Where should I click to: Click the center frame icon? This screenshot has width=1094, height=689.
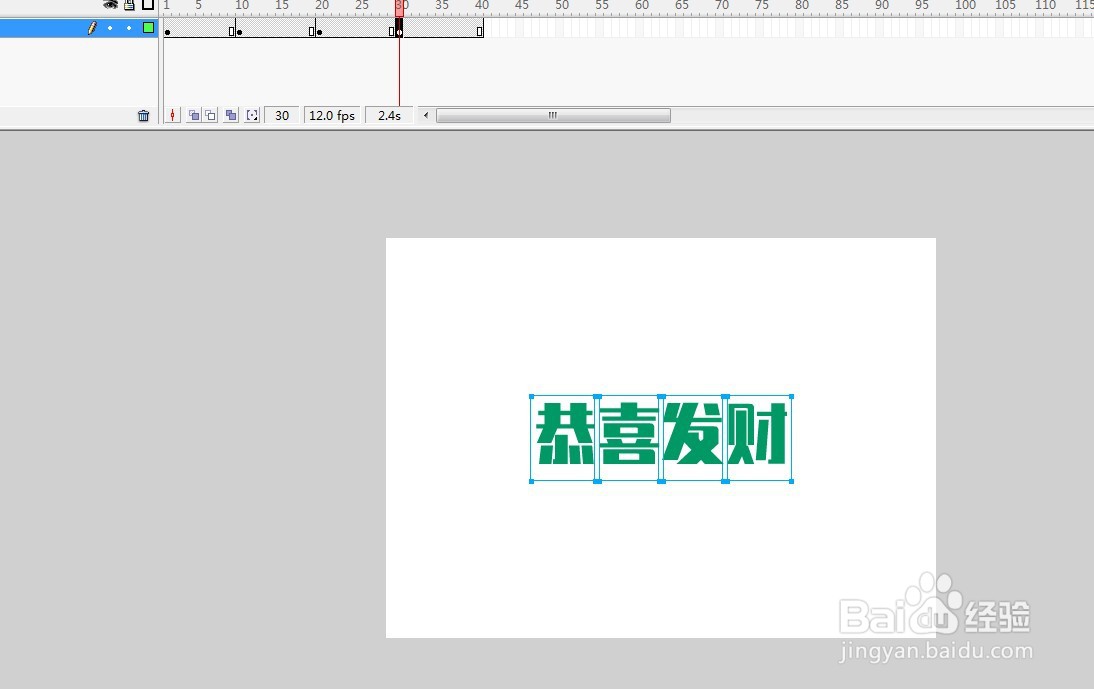click(x=172, y=115)
